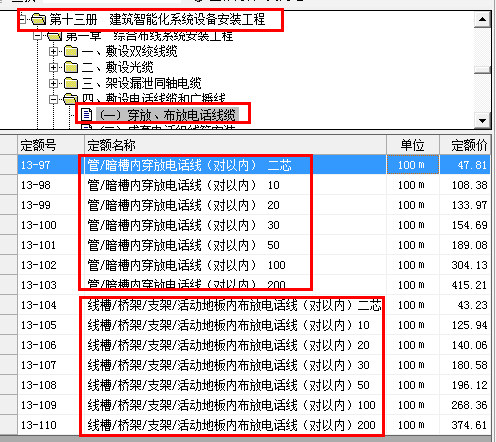Click 线槽/桥架/支架/活动地板内布放电话线（对以内）200 name

click(x=231, y=425)
